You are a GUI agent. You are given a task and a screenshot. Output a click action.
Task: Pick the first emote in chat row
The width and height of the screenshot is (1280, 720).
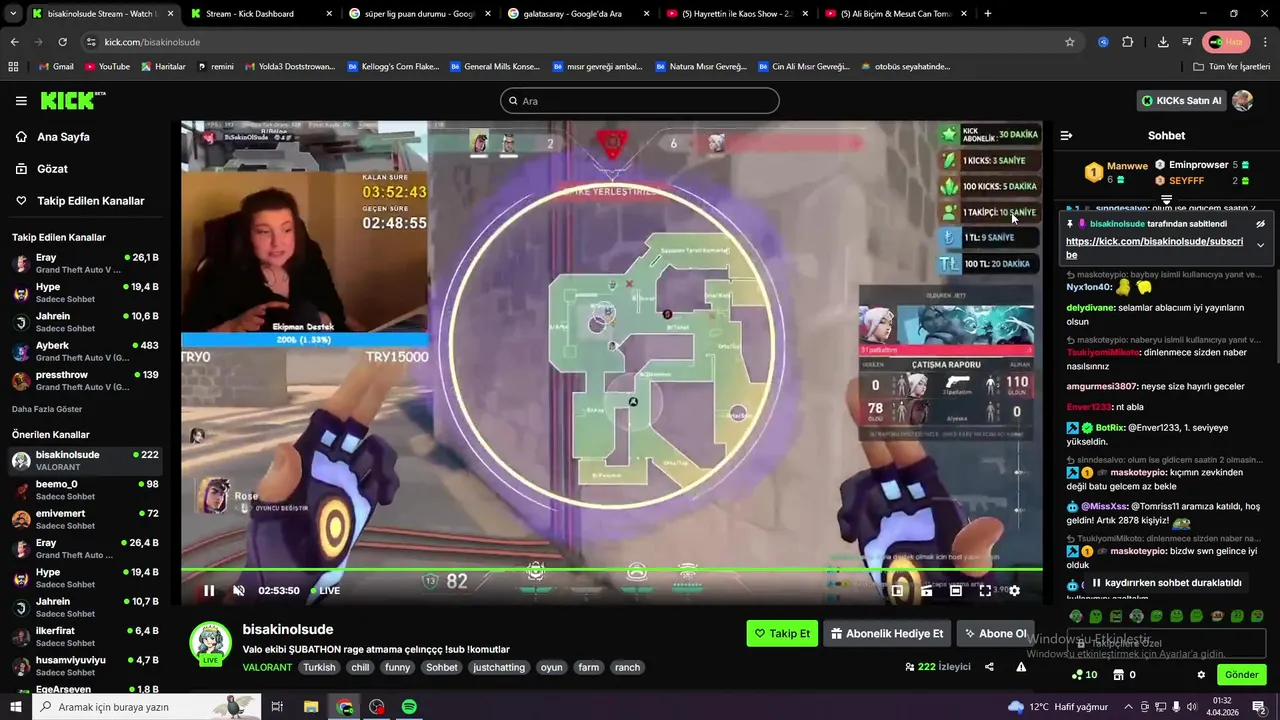pos(1076,616)
